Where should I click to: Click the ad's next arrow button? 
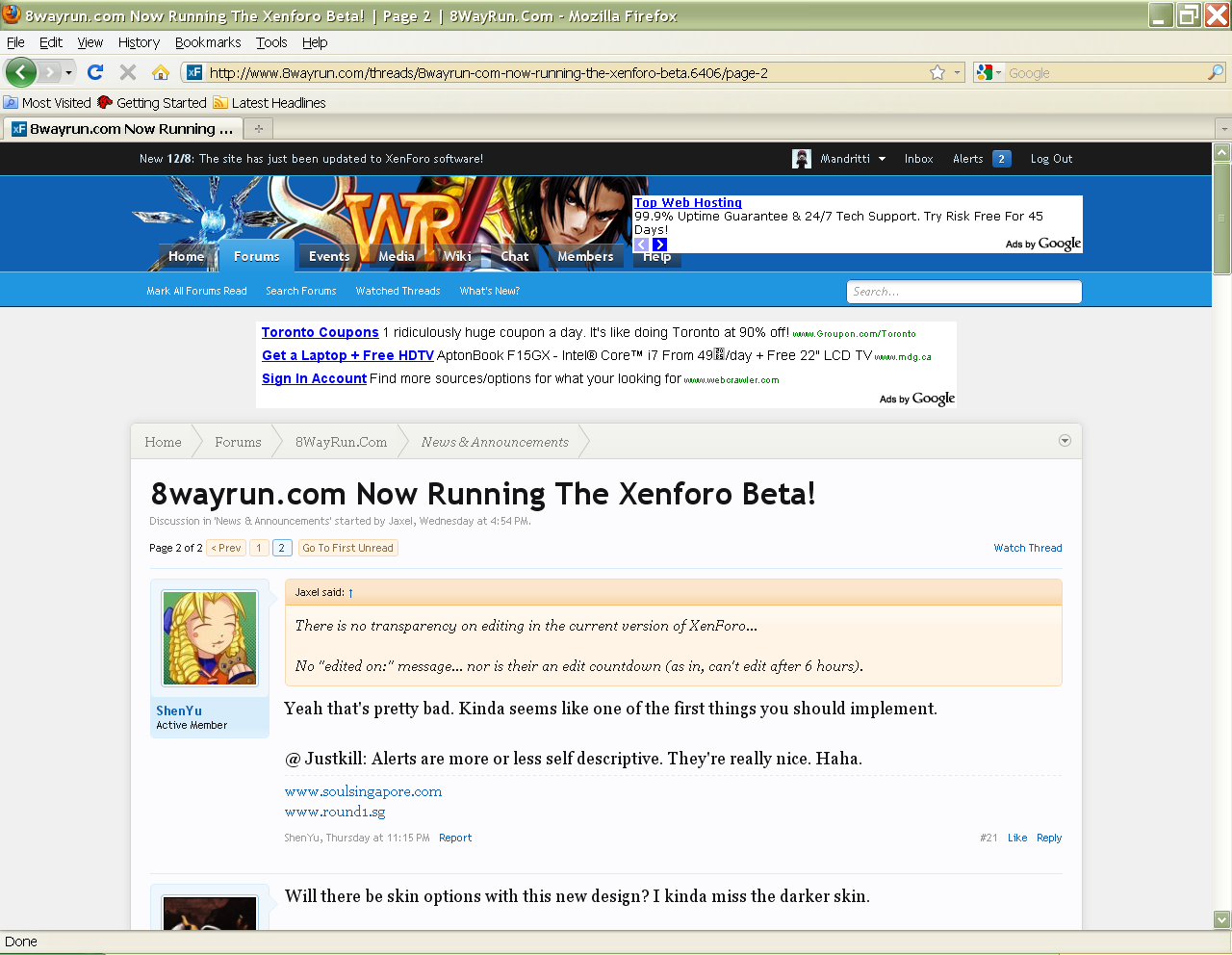[659, 245]
